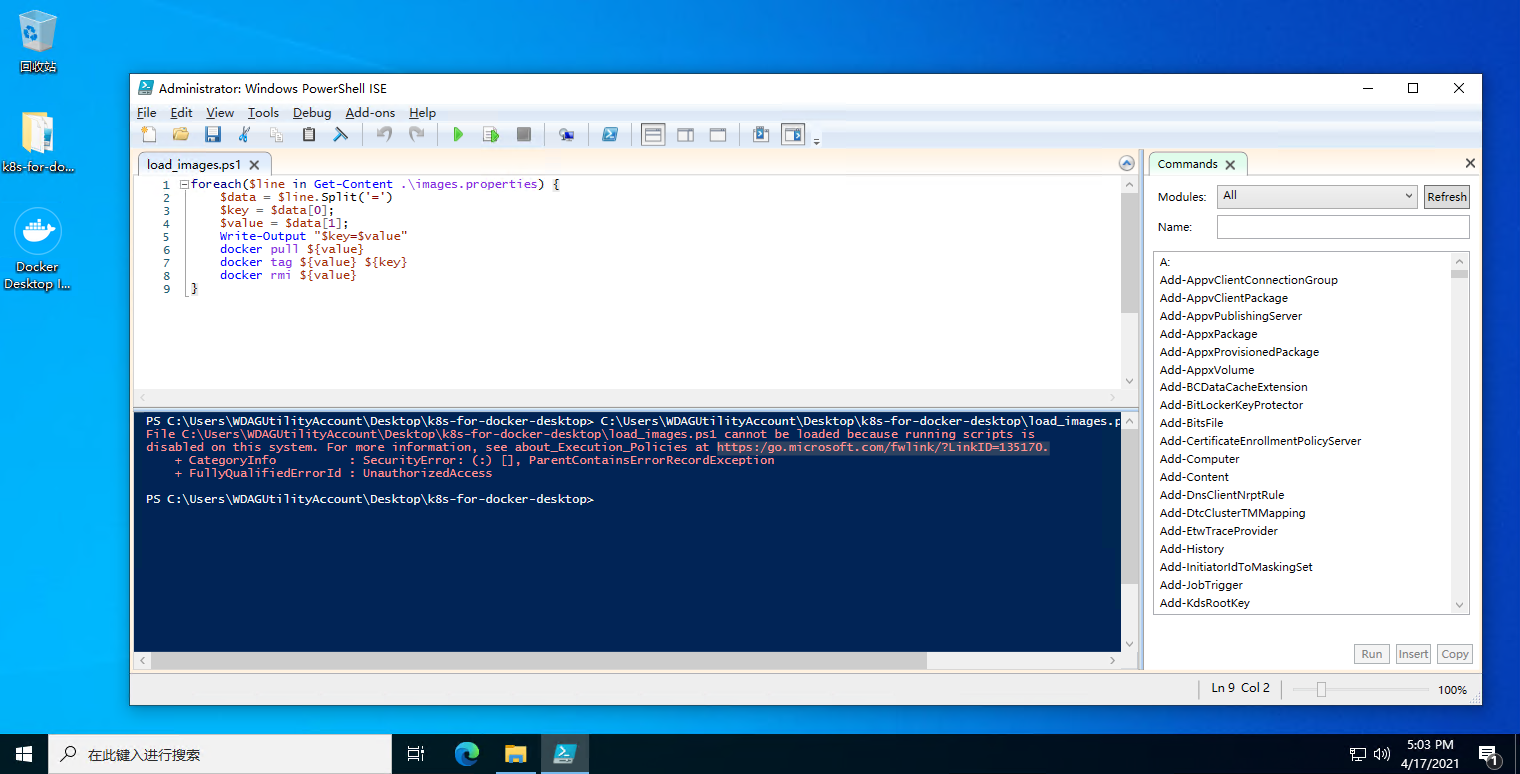Open toolbar overflow options arrow
Screen dimensions: 1520x774
[x=816, y=141]
